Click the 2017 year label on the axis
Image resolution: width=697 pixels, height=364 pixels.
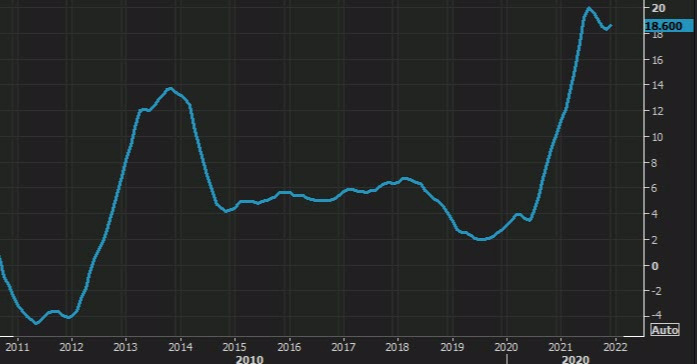click(x=343, y=347)
